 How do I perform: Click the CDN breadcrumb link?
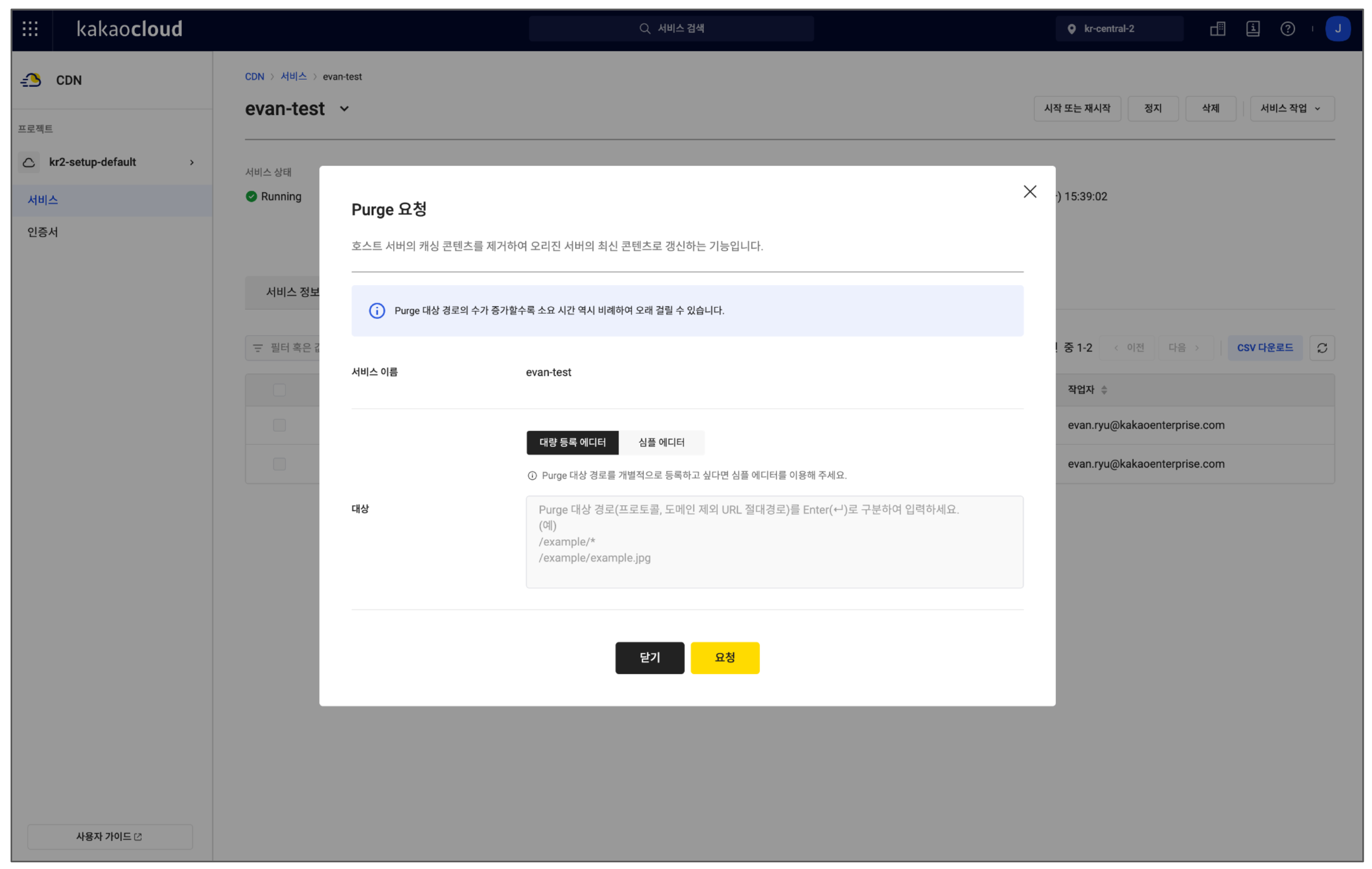254,76
